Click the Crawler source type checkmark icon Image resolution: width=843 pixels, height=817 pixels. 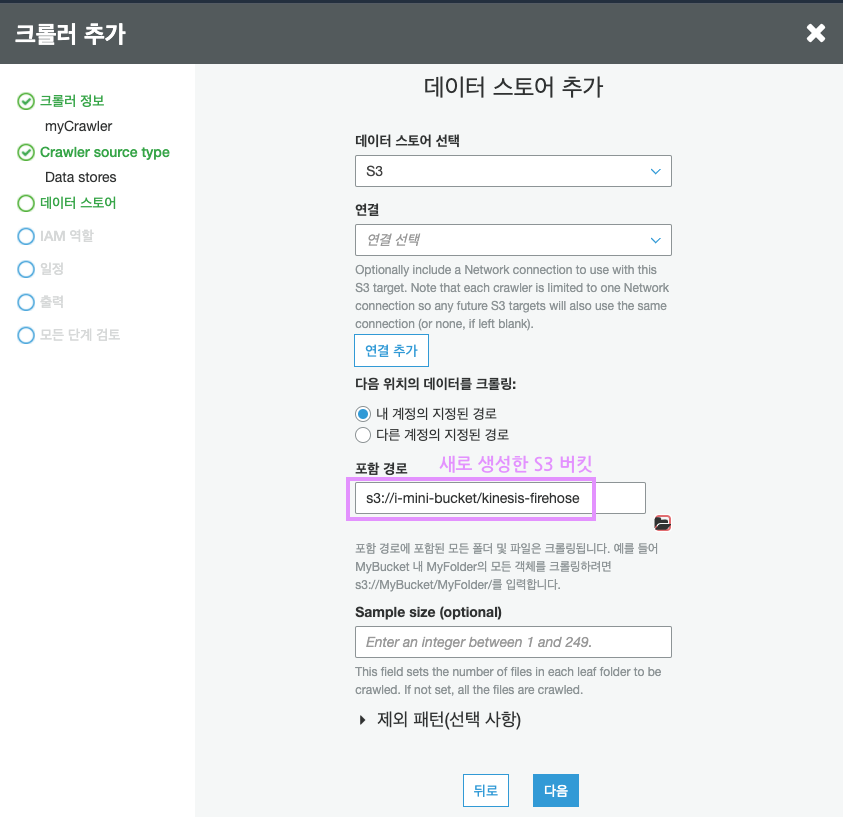26,153
